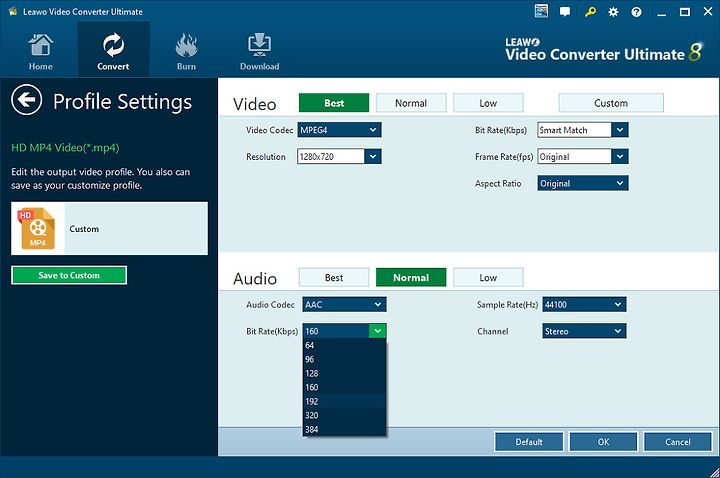Close the Leawo Video Converter window
Image resolution: width=720 pixels, height=478 pixels.
[x=708, y=12]
